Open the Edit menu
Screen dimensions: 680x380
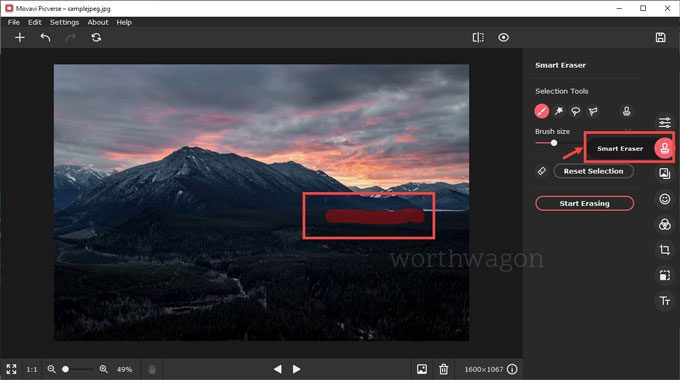pyautogui.click(x=35, y=22)
